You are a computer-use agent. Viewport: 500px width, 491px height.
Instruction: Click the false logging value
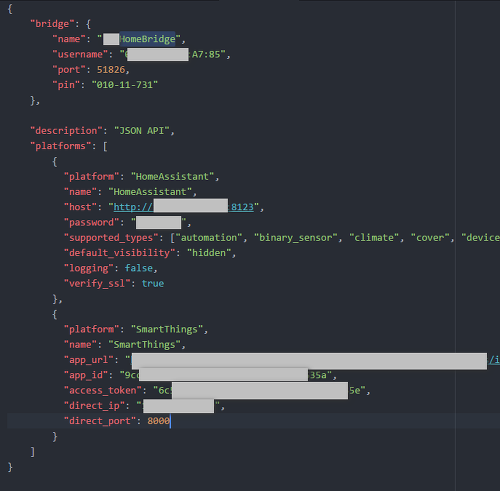139,268
